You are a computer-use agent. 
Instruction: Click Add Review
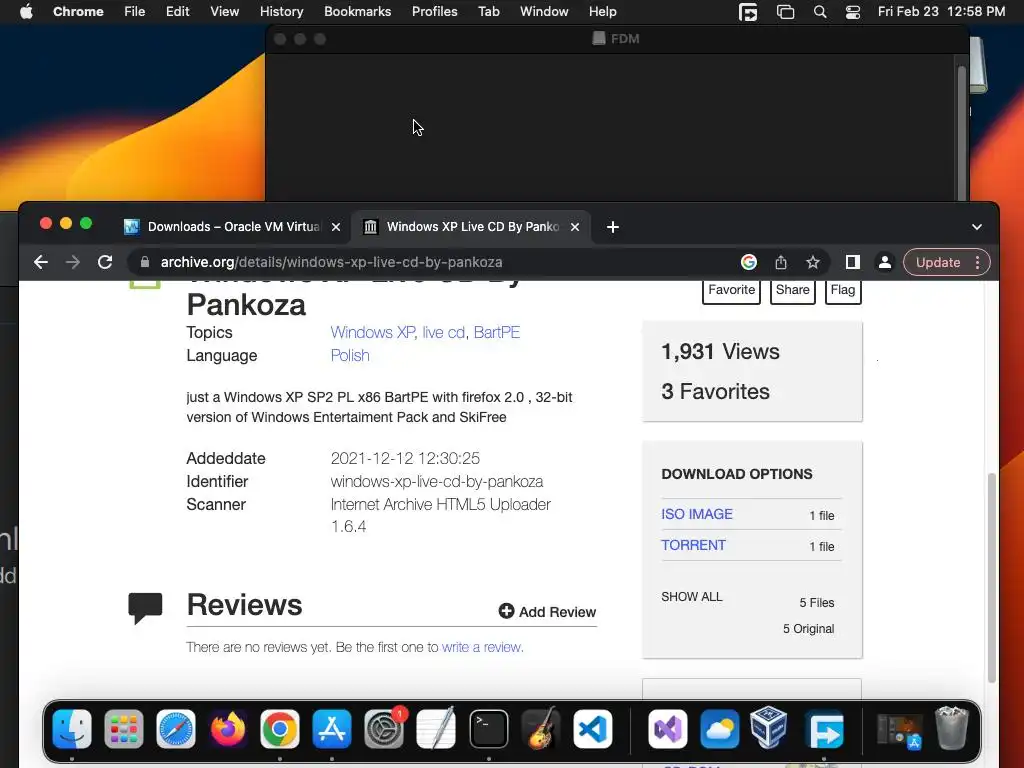tap(547, 612)
